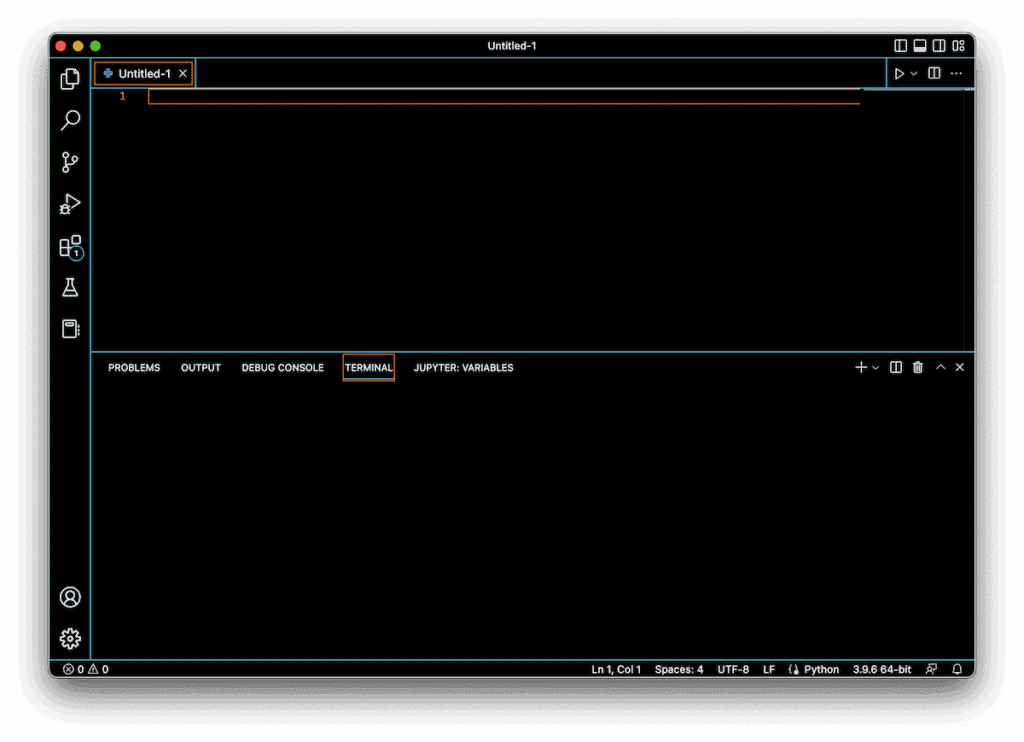The height and width of the screenshot is (742, 1024).
Task: Open the Explorer view in activity bar
Action: pyautogui.click(x=70, y=79)
